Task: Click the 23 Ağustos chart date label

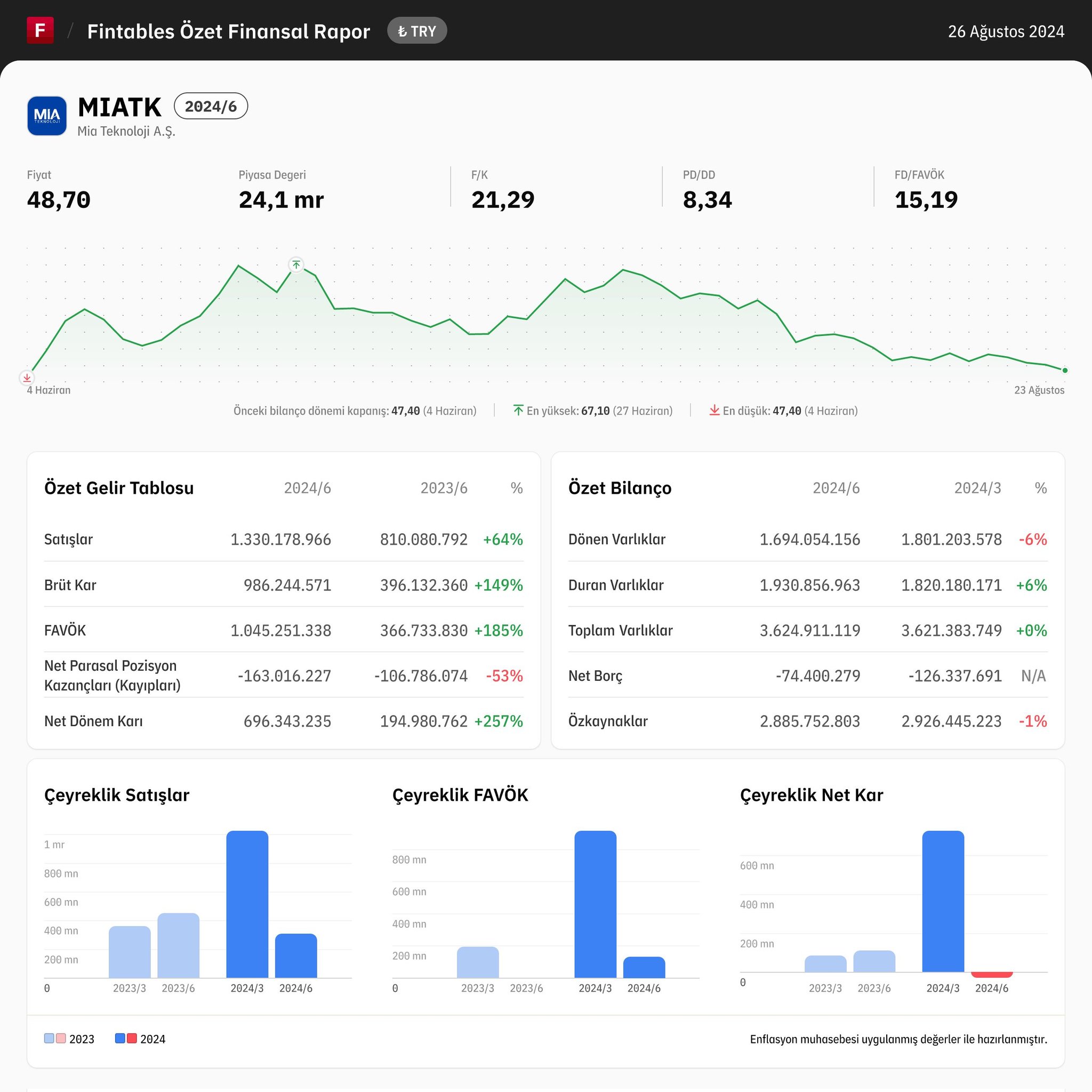Action: [x=1039, y=390]
